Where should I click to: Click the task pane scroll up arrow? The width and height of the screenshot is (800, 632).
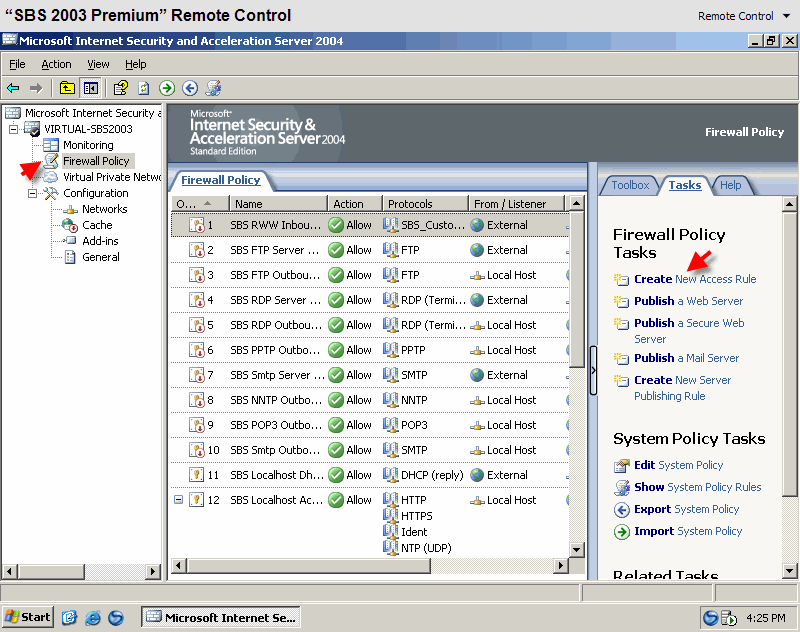[x=789, y=205]
